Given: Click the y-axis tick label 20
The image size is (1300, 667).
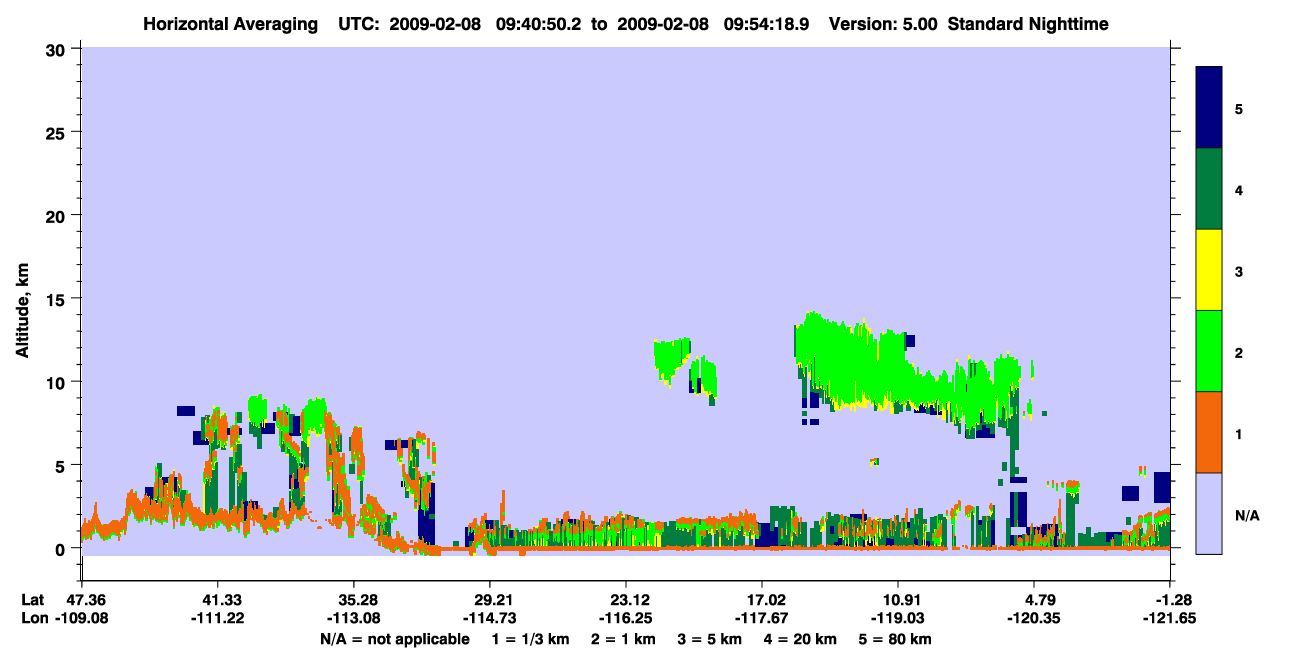Looking at the screenshot, I should [x=58, y=215].
